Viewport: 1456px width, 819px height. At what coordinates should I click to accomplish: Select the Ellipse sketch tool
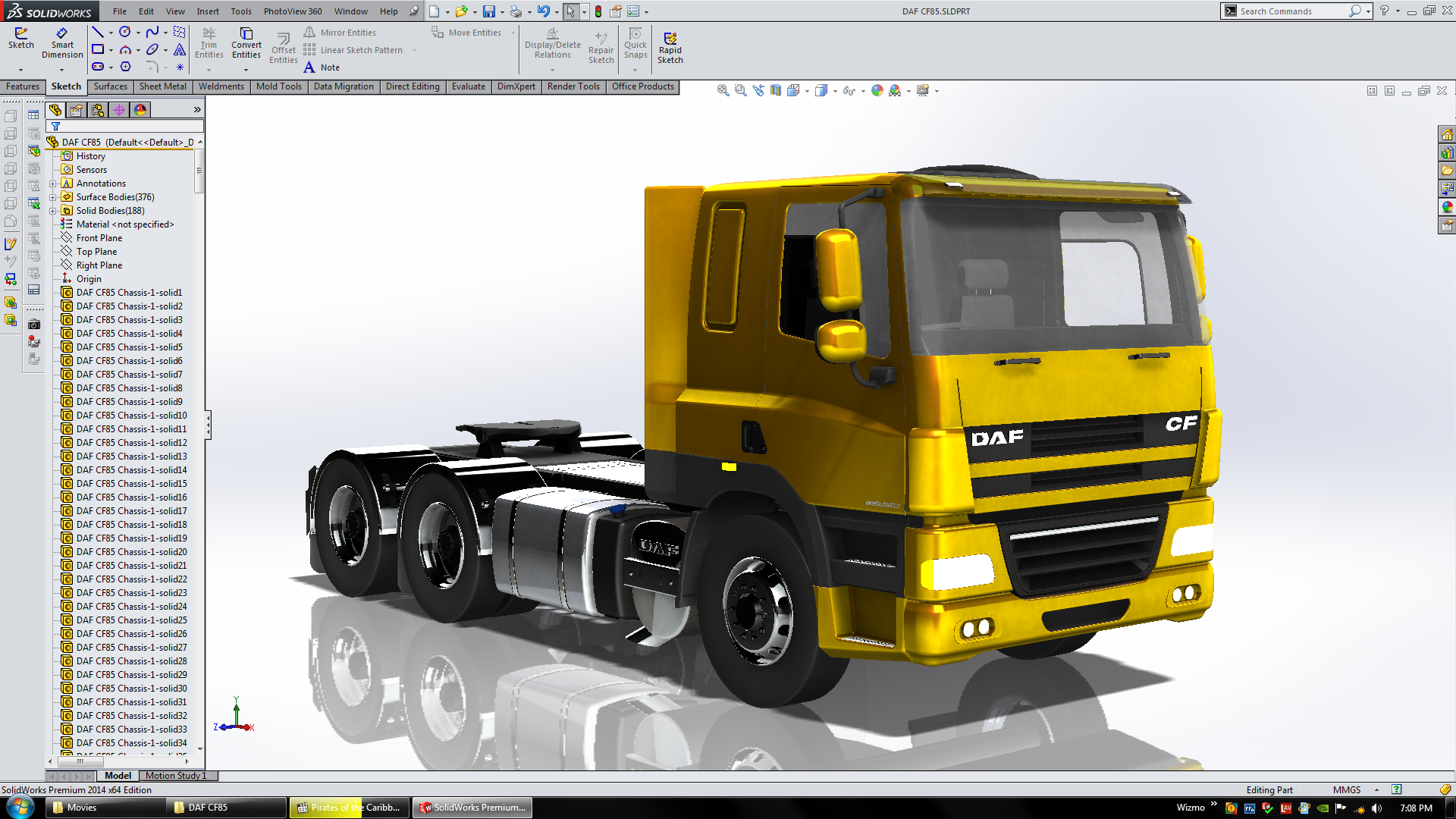point(152,49)
